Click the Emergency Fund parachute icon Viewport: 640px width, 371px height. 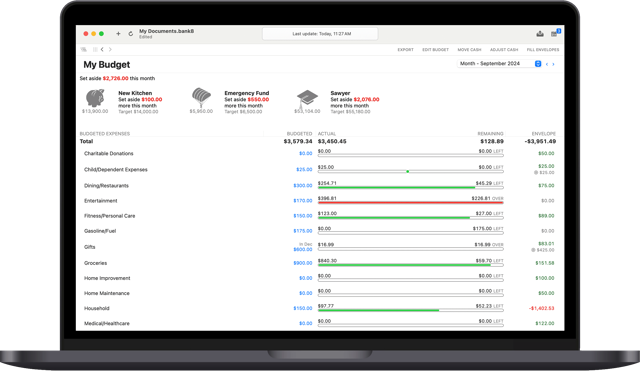coord(201,98)
